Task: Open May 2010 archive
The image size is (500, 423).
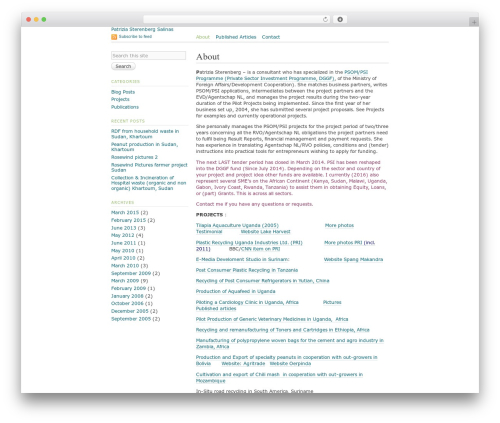Action: (x=123, y=251)
